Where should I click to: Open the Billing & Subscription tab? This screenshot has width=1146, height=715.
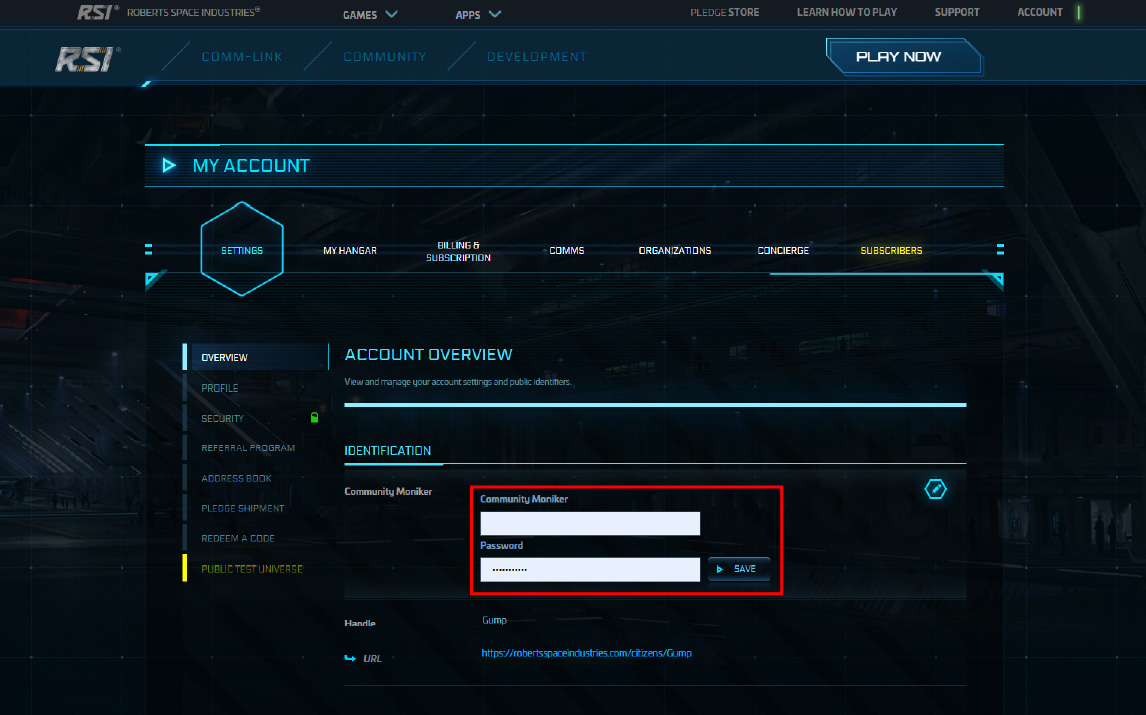(458, 251)
